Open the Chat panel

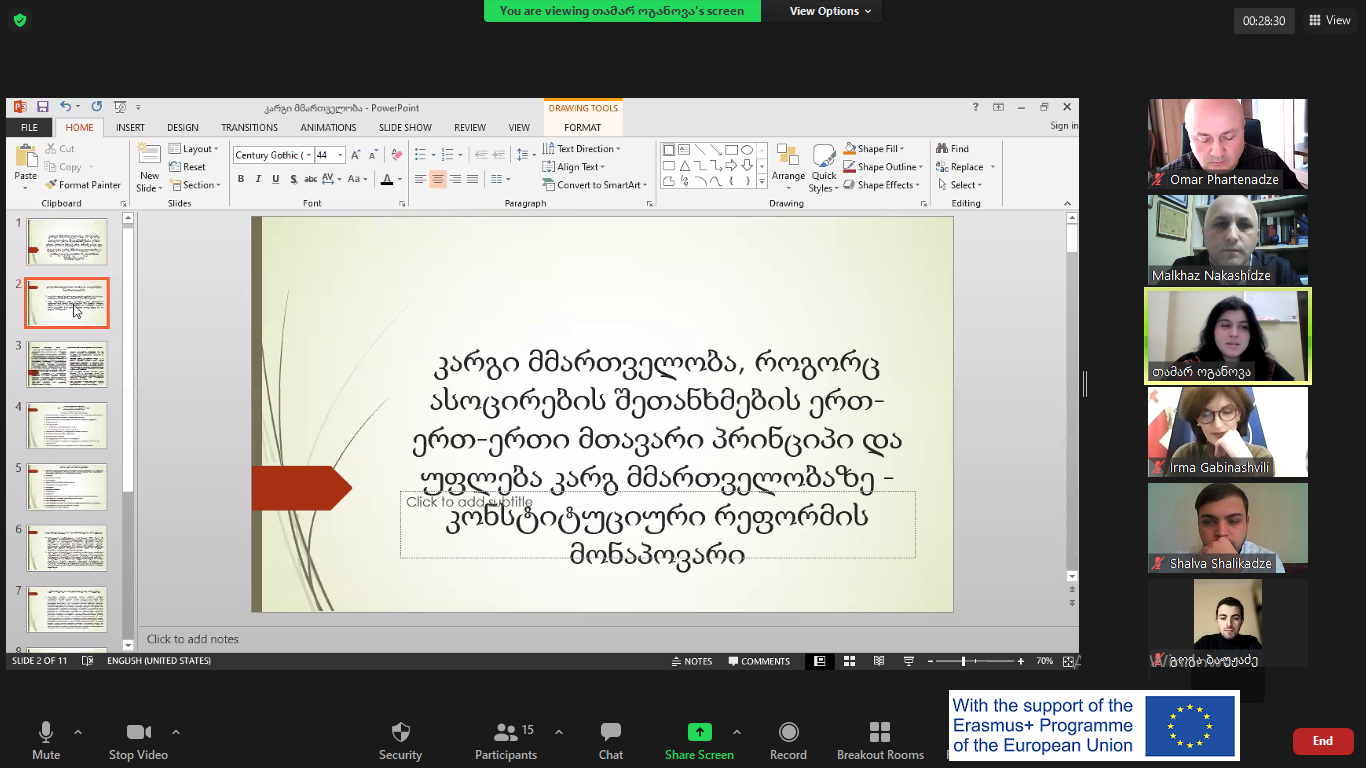click(611, 732)
